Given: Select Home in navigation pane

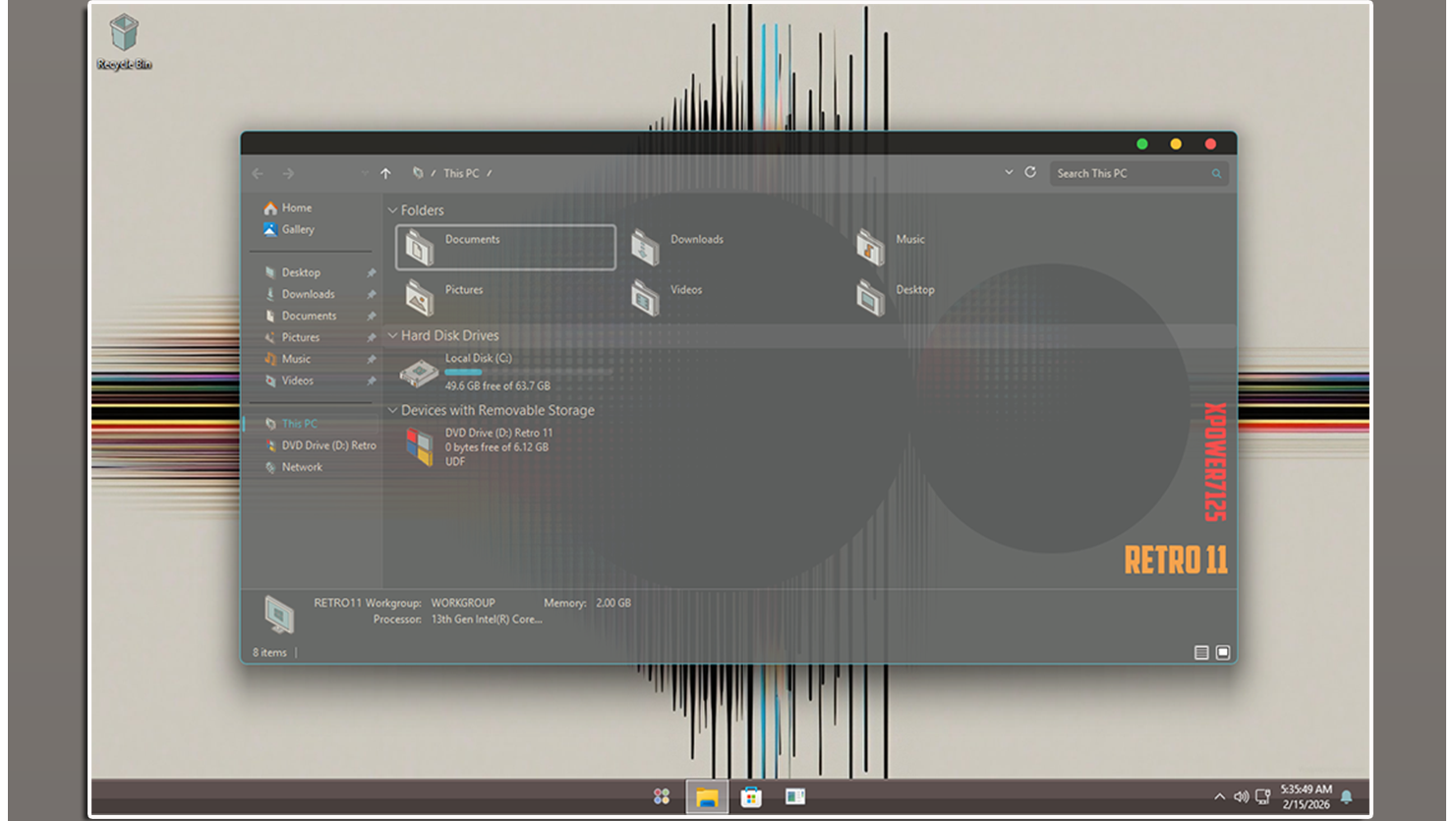Looking at the screenshot, I should point(296,207).
